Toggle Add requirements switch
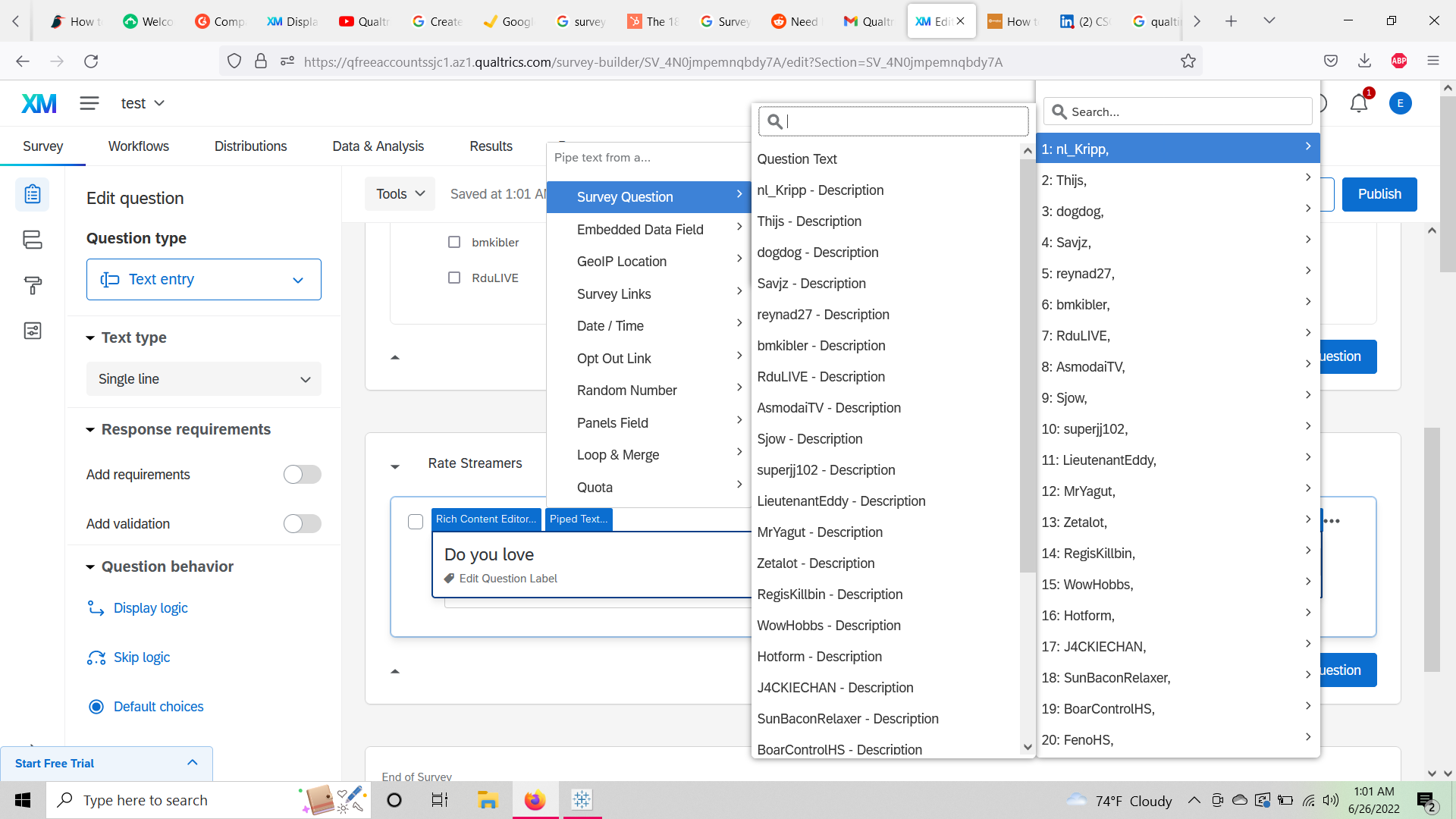This screenshot has height=819, width=1456. tap(302, 475)
